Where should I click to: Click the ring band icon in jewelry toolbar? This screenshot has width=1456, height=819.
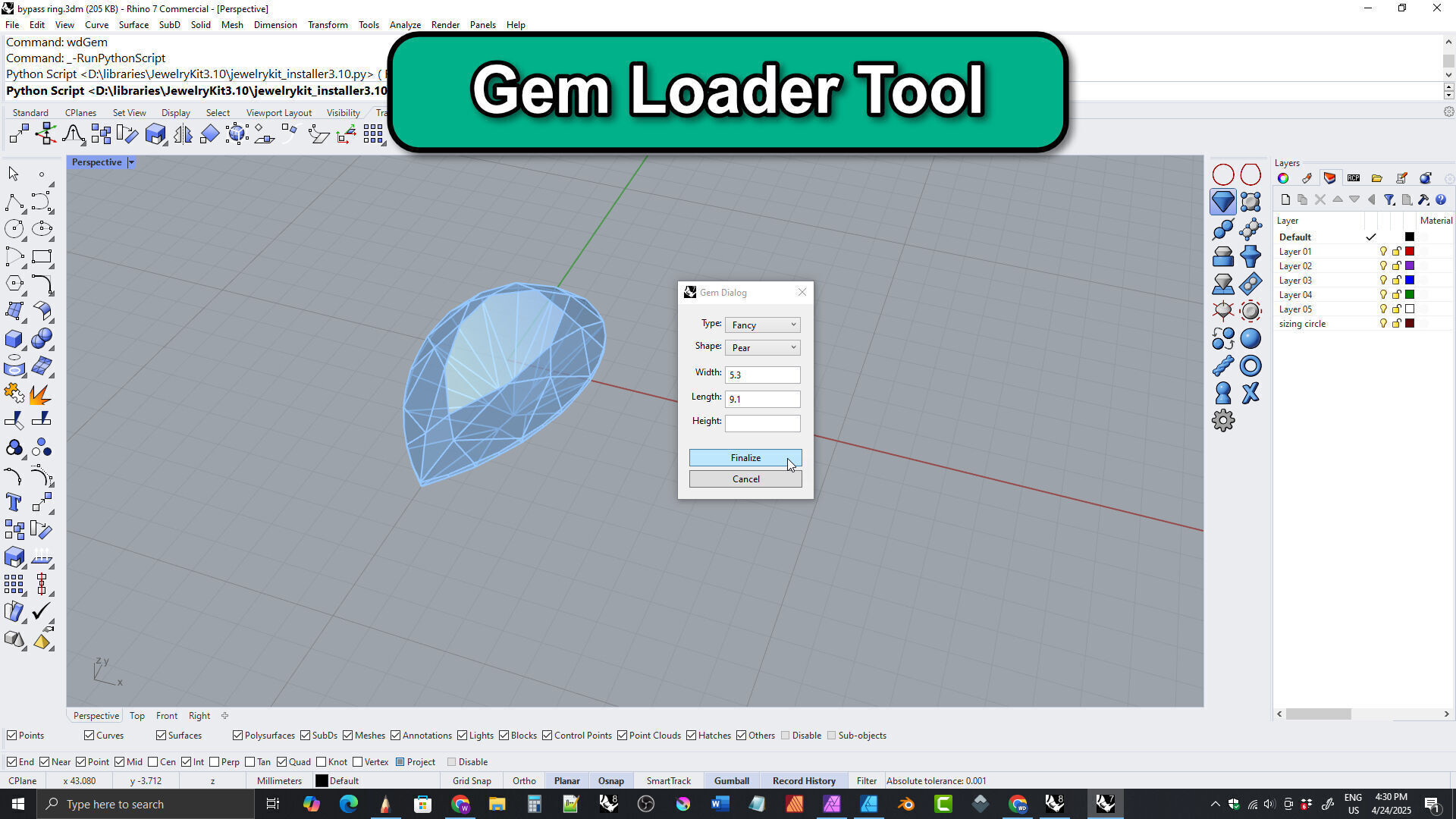1250,366
